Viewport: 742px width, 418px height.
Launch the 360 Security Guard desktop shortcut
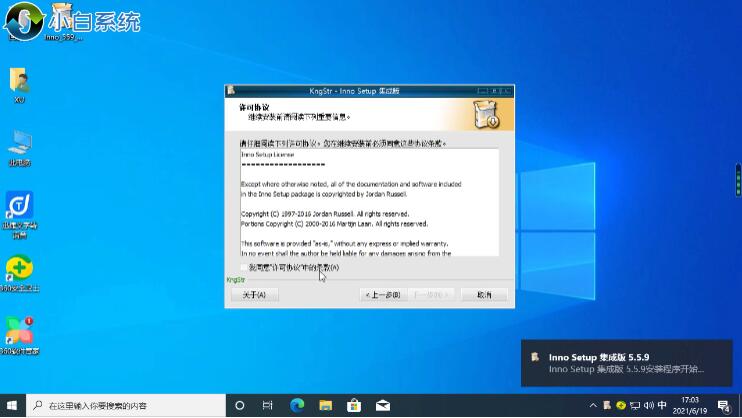pyautogui.click(x=19, y=270)
